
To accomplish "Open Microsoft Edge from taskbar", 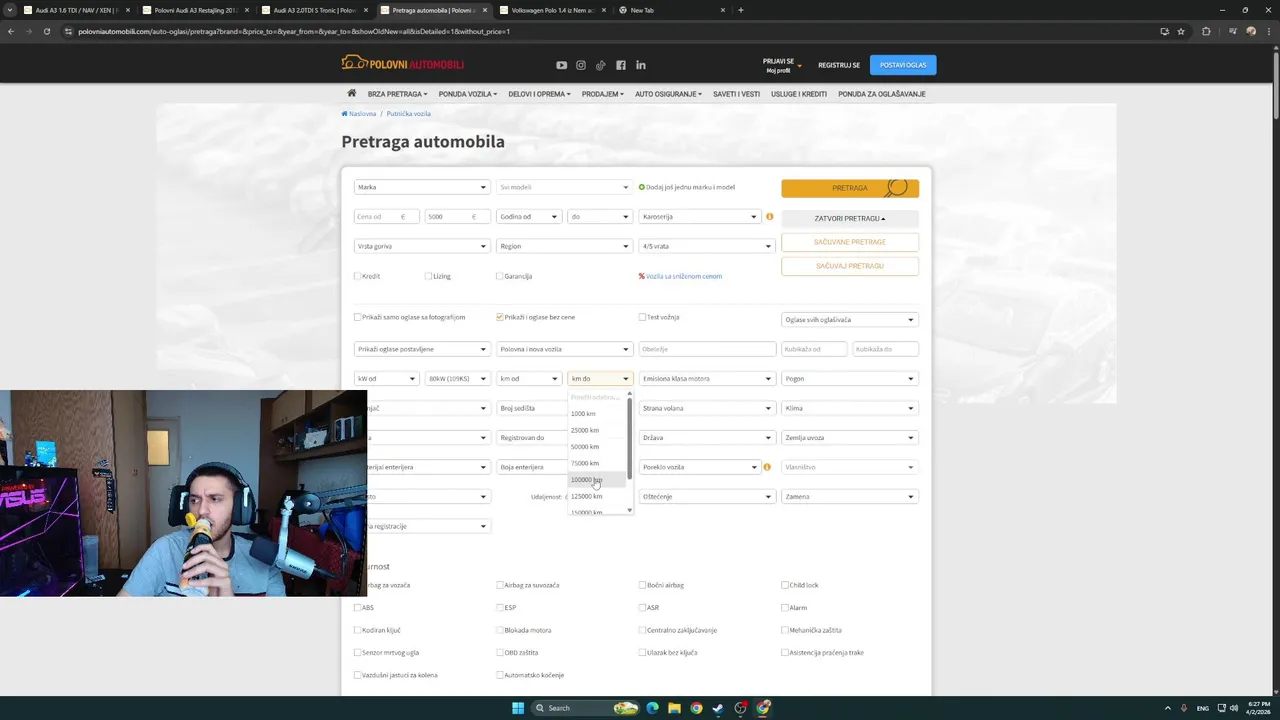I will (652, 708).
